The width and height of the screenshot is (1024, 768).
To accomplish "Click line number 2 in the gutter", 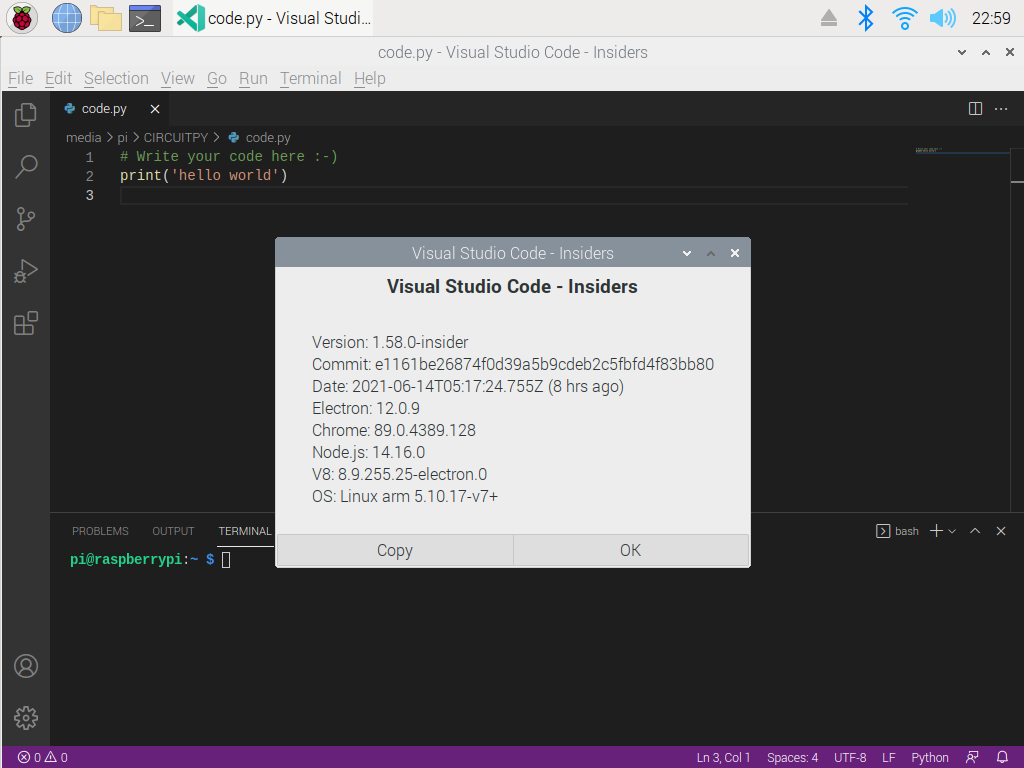I will click(89, 176).
